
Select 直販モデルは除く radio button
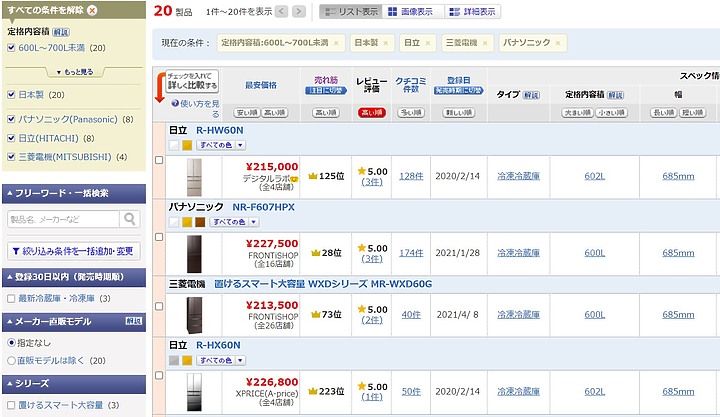(x=11, y=361)
